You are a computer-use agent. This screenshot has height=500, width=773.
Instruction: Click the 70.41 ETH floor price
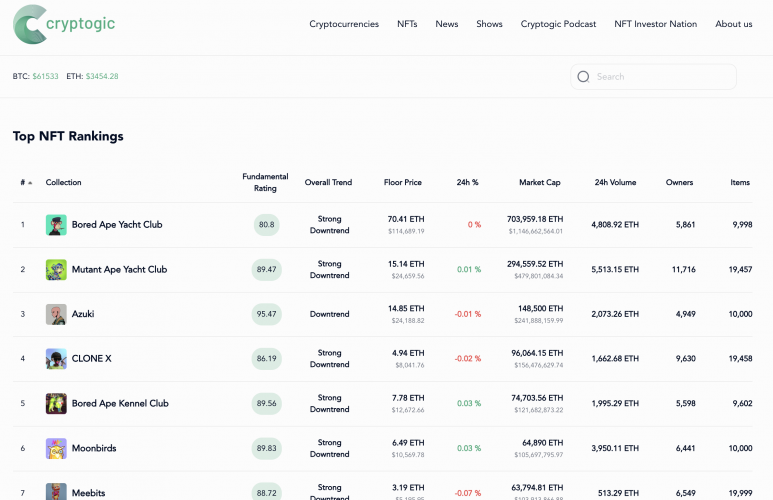[406, 219]
